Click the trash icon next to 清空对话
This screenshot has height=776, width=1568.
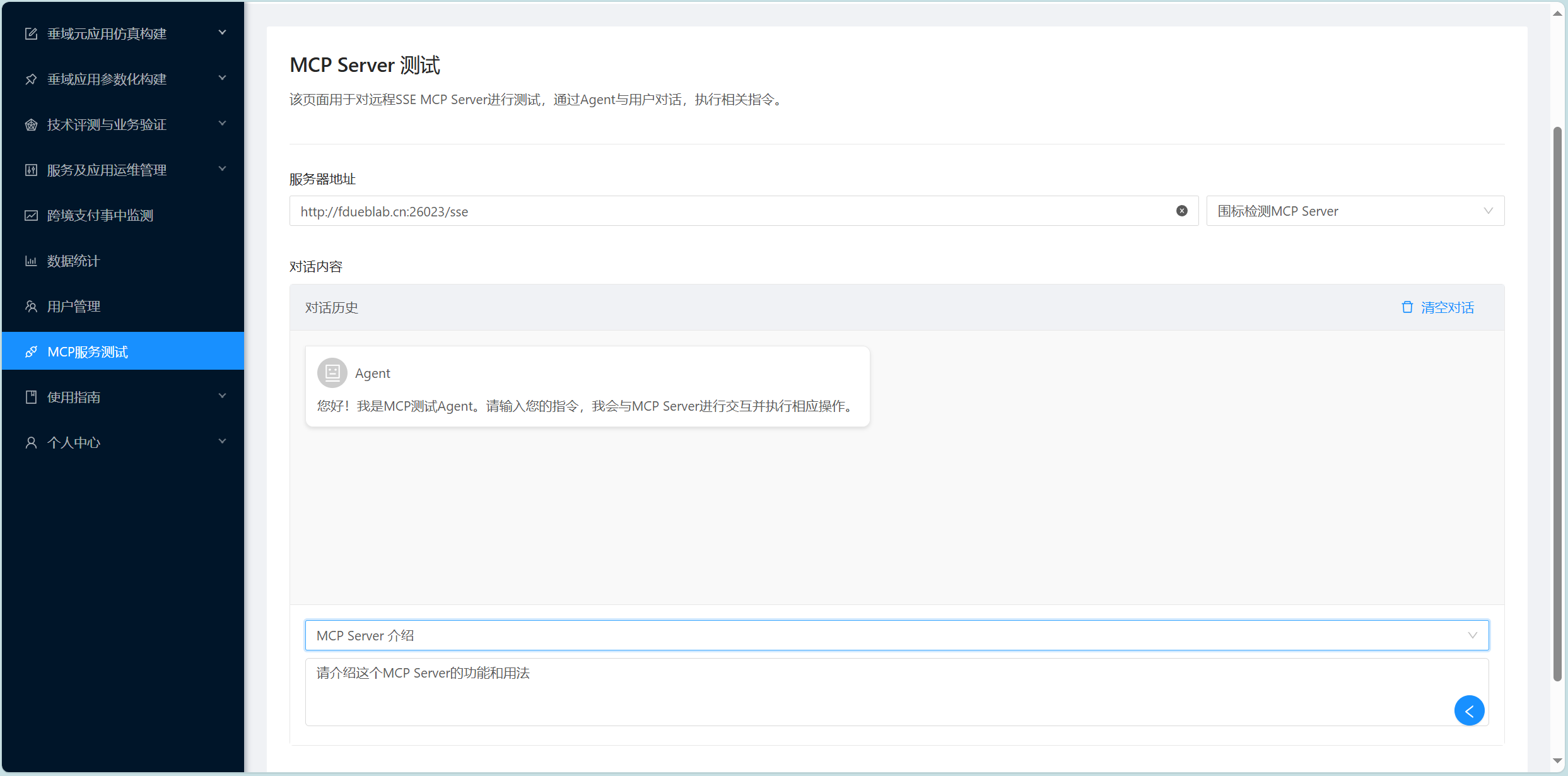(1407, 307)
